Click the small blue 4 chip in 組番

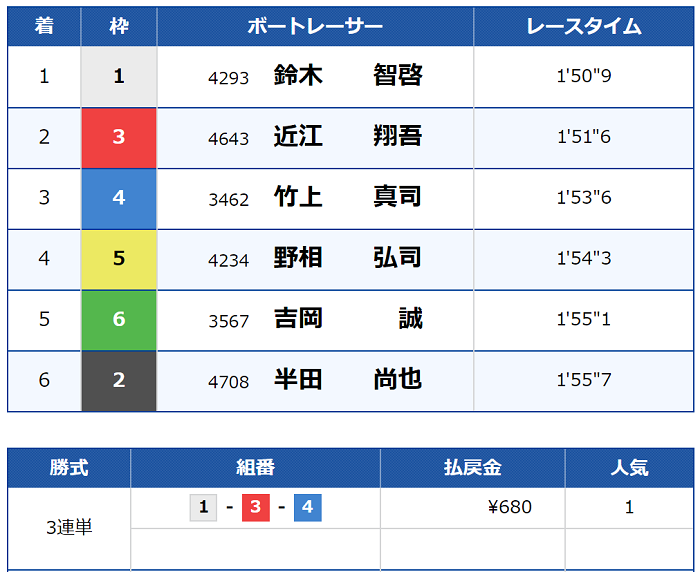coord(307,508)
